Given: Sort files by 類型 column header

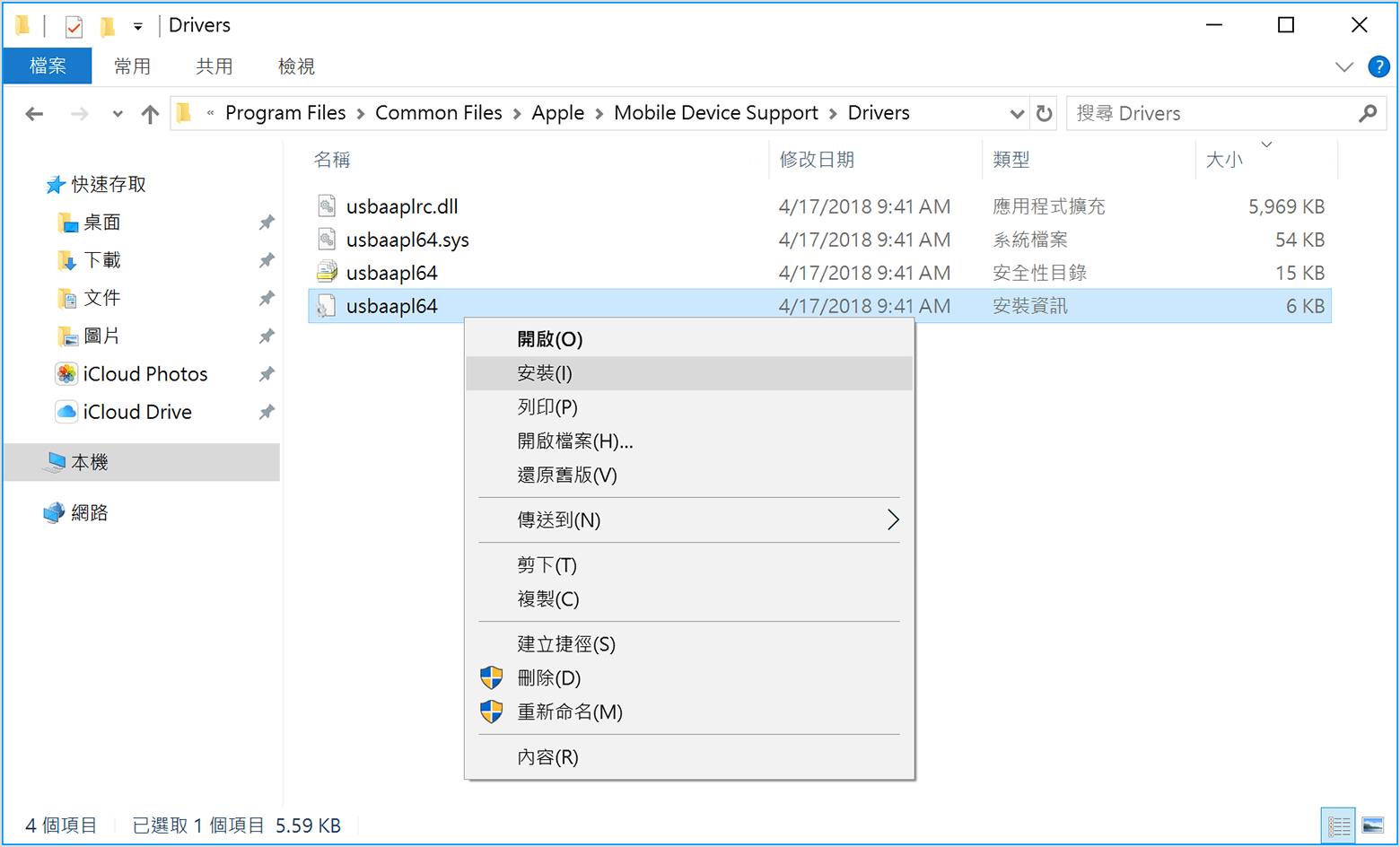Looking at the screenshot, I should [1089, 160].
